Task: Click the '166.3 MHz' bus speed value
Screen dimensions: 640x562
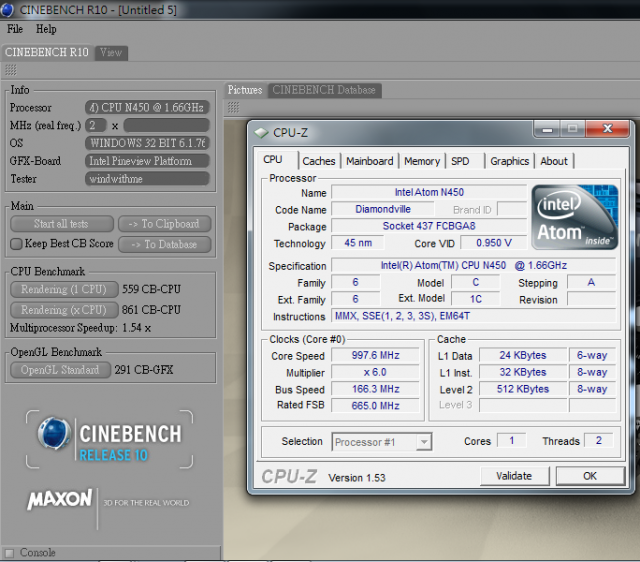Action: point(376,389)
